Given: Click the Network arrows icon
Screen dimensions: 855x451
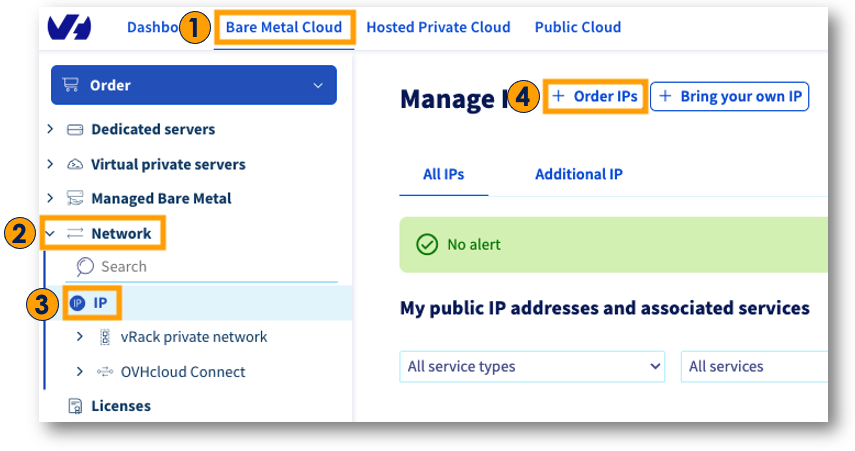Looking at the screenshot, I should 75,233.
